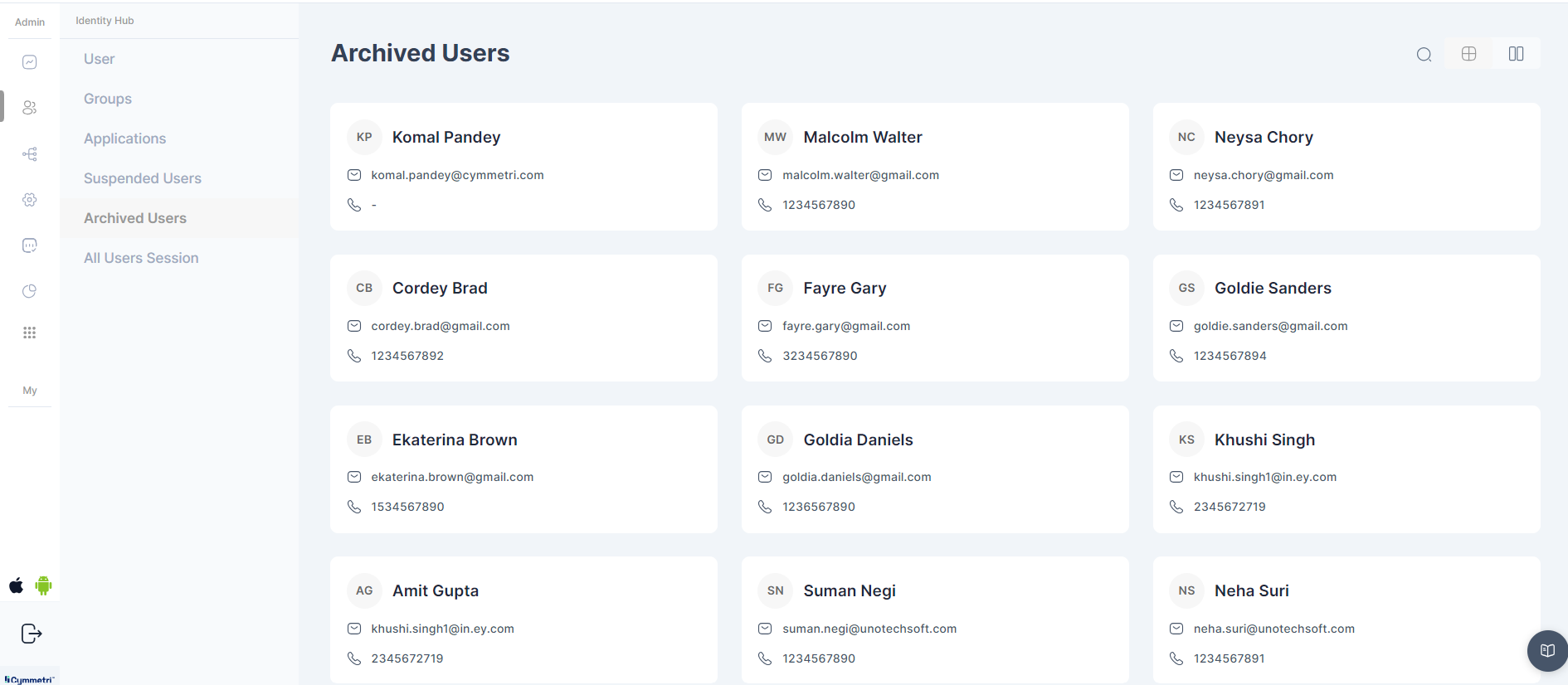1568x685 pixels.
Task: Switch to grid view layout
Action: [x=1468, y=54]
